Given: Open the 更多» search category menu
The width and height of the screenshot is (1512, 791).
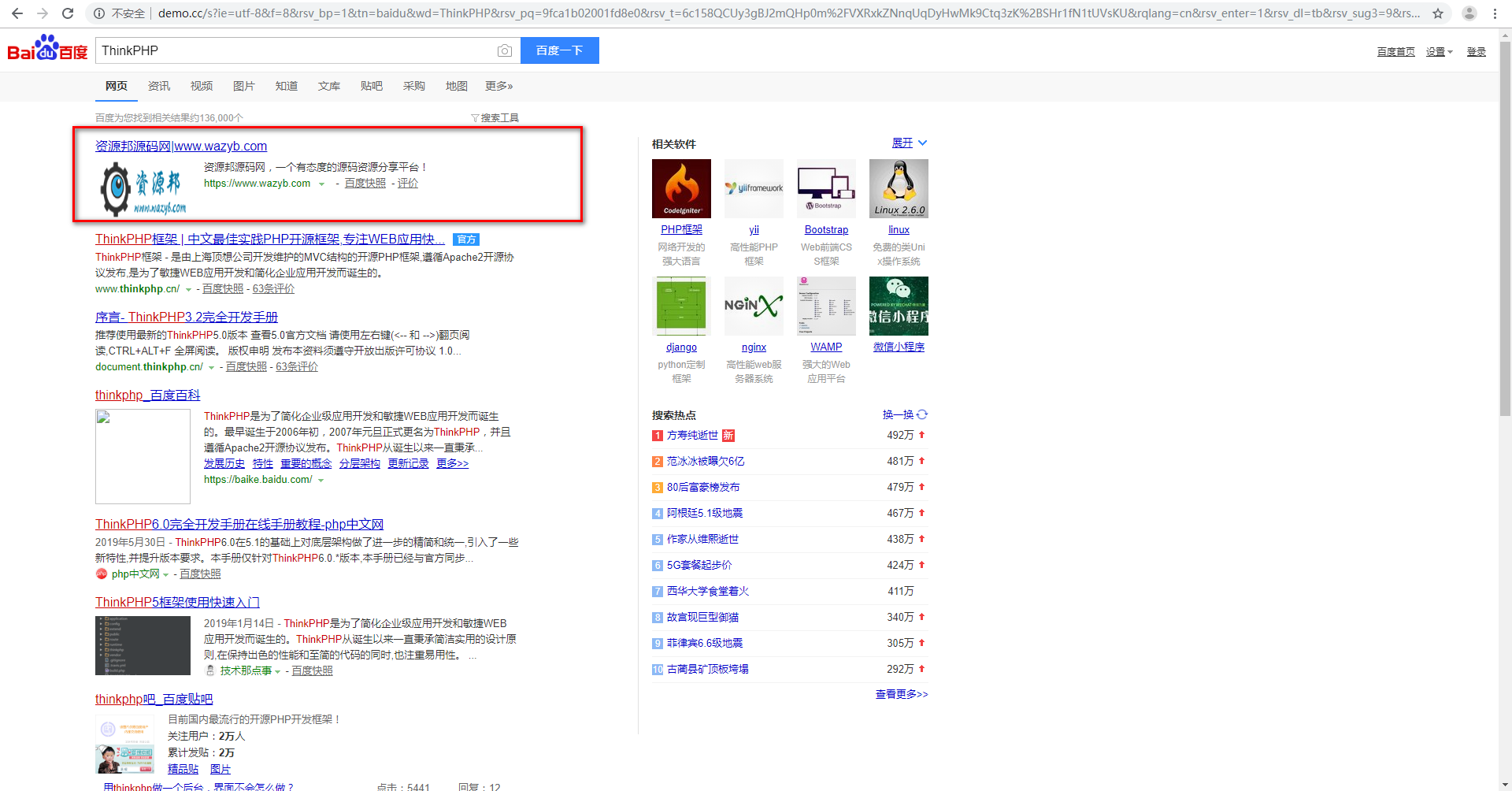Looking at the screenshot, I should [x=498, y=86].
